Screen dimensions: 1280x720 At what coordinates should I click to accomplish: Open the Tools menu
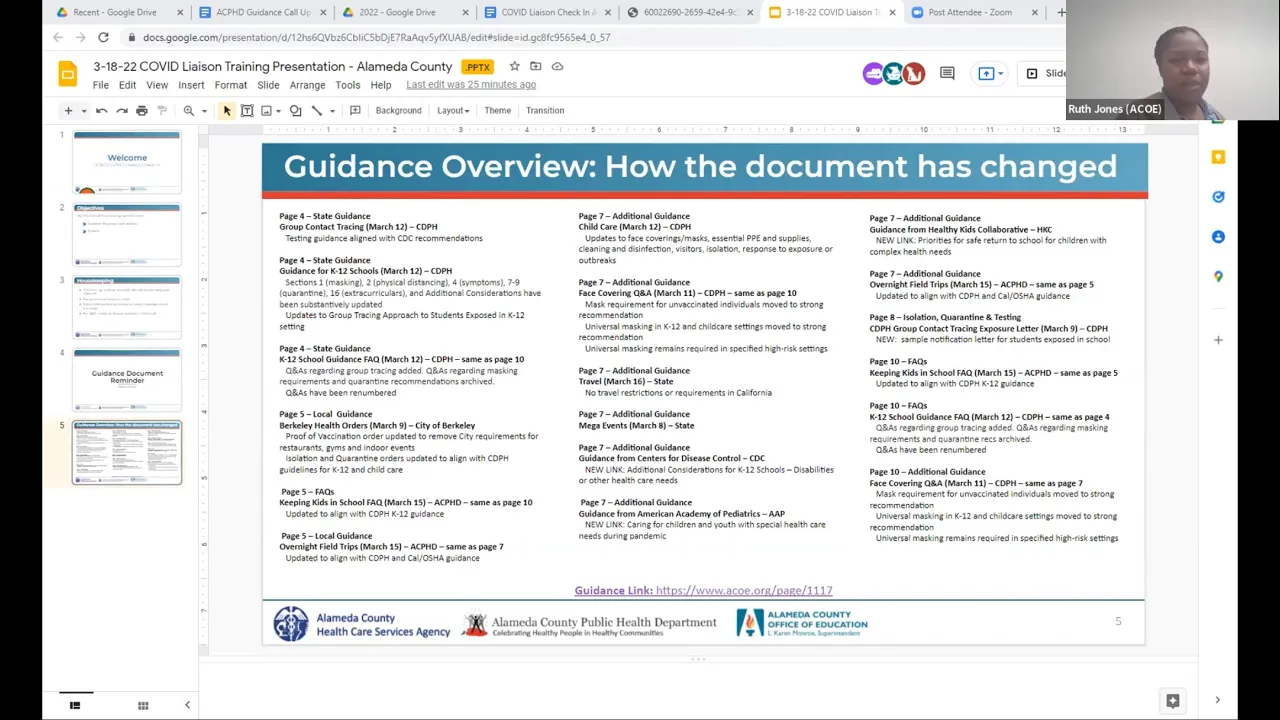348,85
